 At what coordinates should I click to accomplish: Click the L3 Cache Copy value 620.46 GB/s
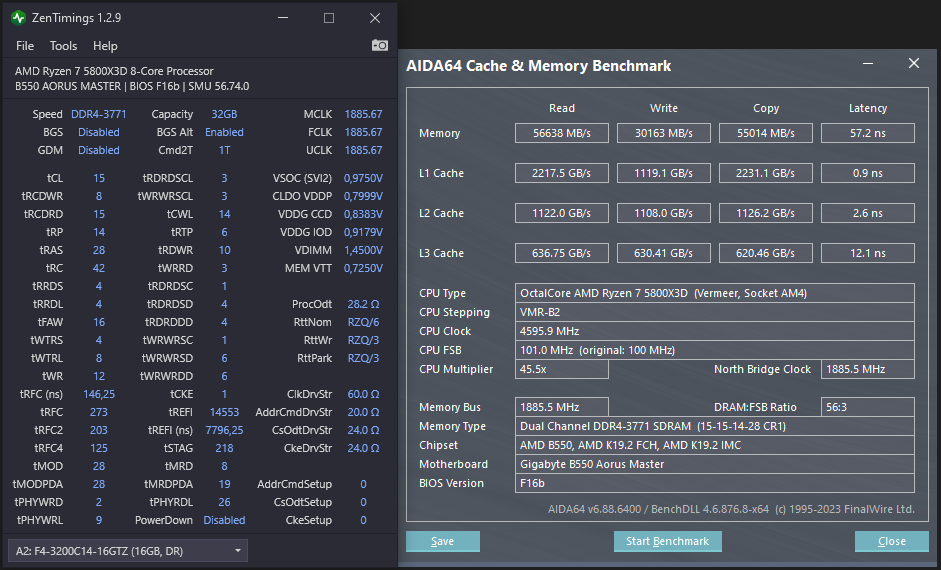click(766, 253)
